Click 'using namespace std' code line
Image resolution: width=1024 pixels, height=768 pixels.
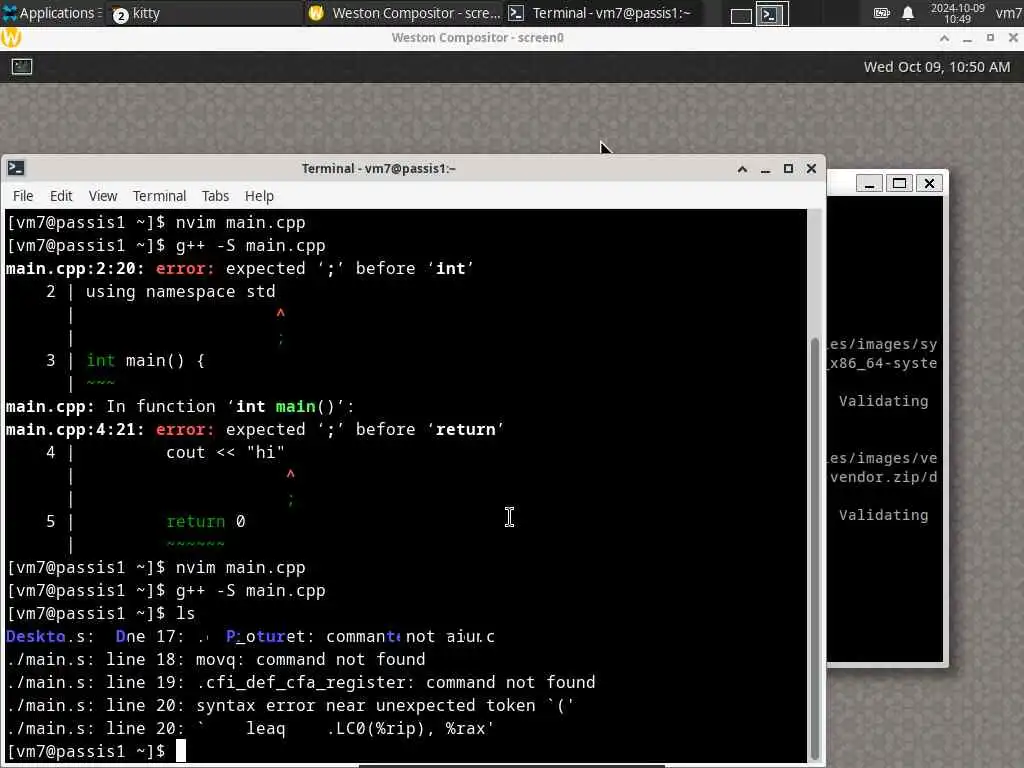click(x=180, y=291)
